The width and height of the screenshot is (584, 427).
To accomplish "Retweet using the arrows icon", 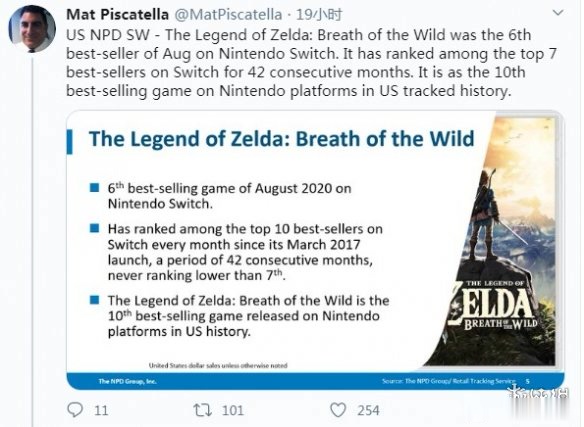I will pos(203,410).
